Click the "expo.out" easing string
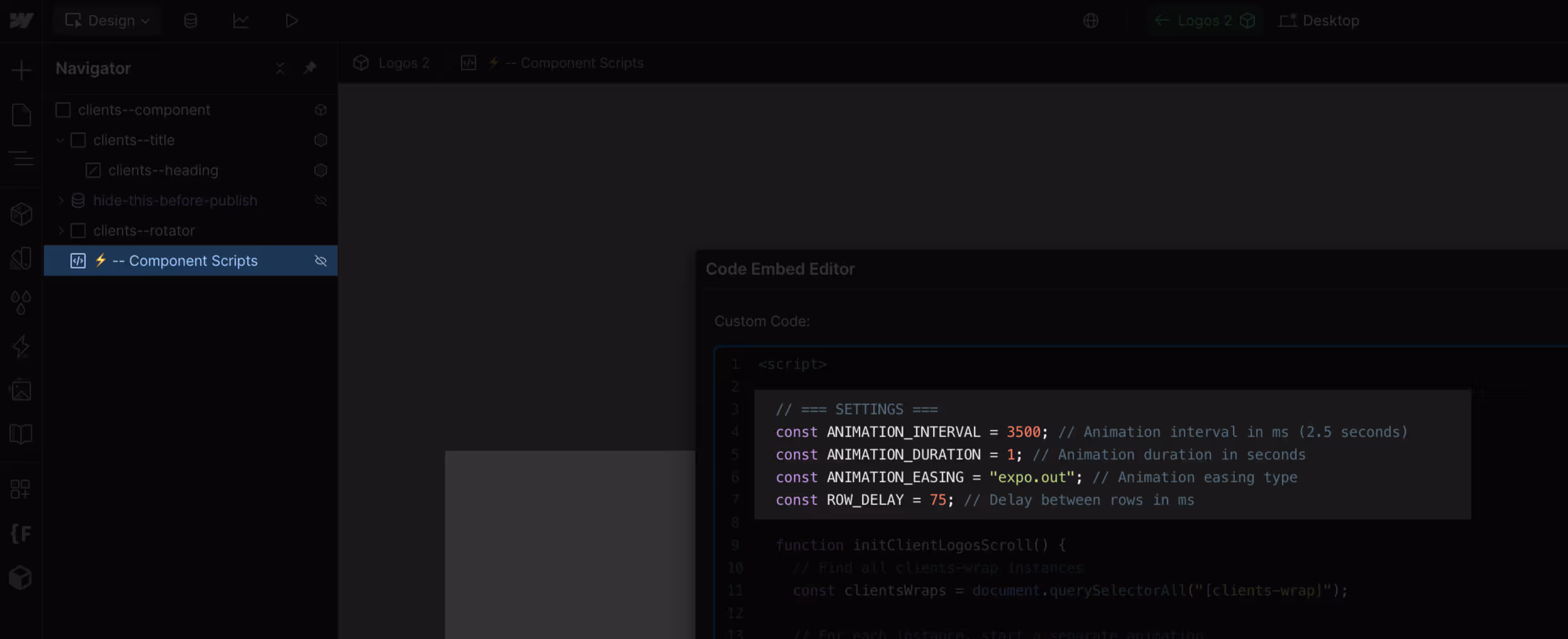This screenshot has height=639, width=1568. coord(1032,477)
